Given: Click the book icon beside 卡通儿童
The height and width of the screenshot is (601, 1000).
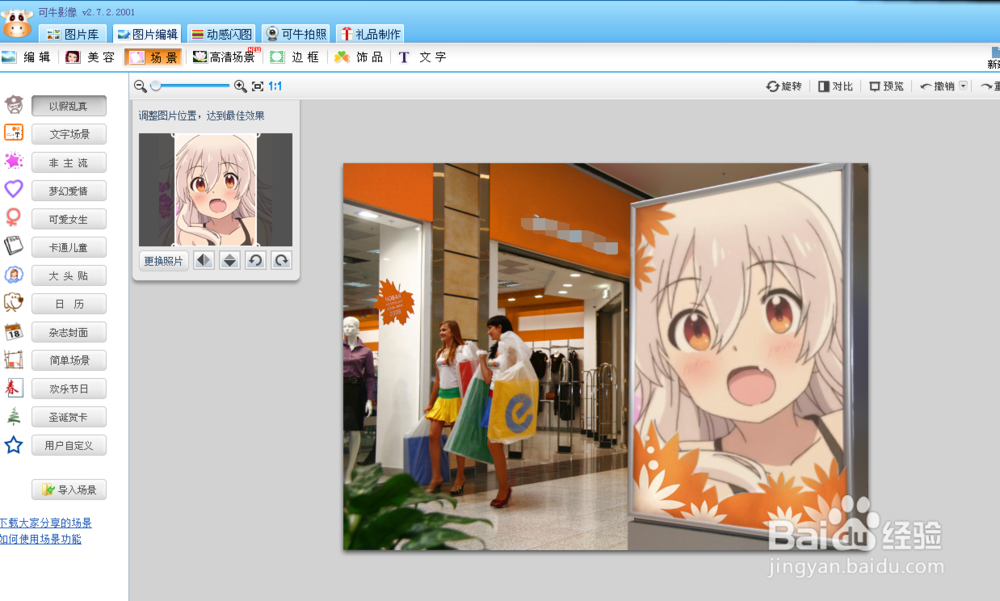Looking at the screenshot, I should (13, 246).
